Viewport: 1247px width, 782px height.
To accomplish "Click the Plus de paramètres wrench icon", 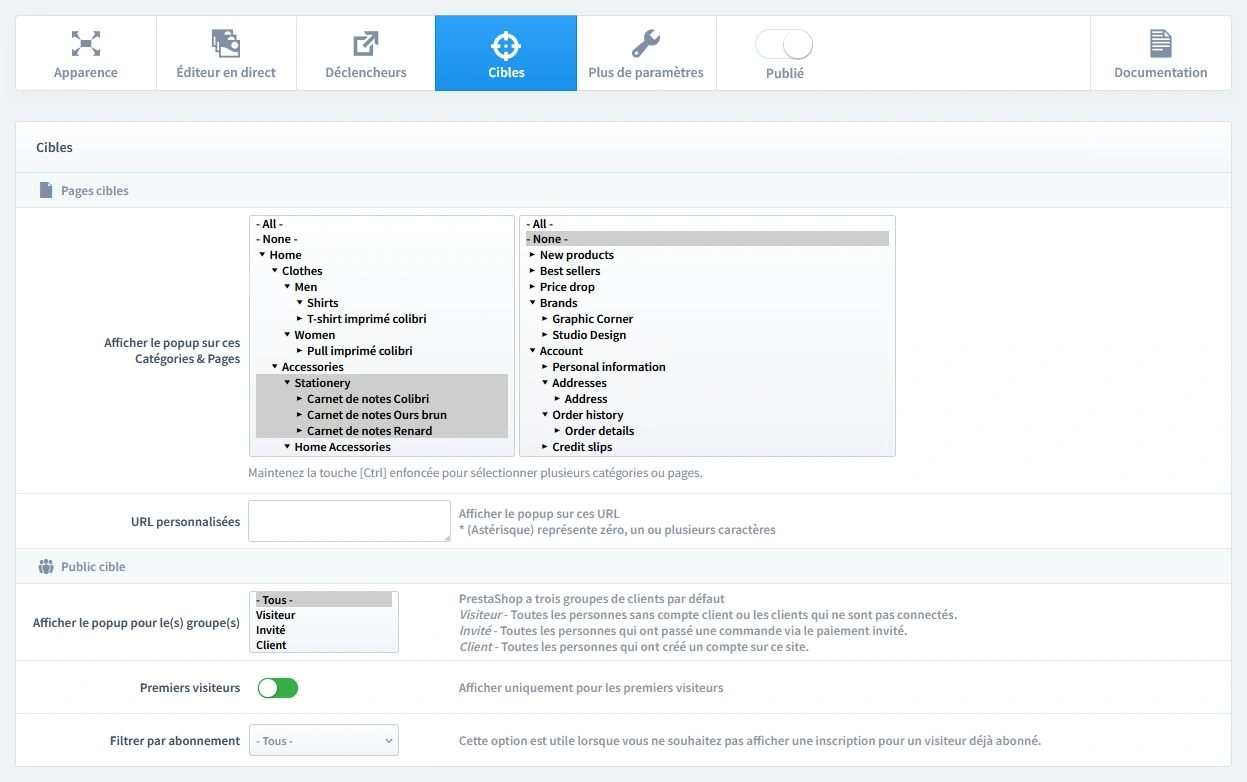I will coord(645,44).
